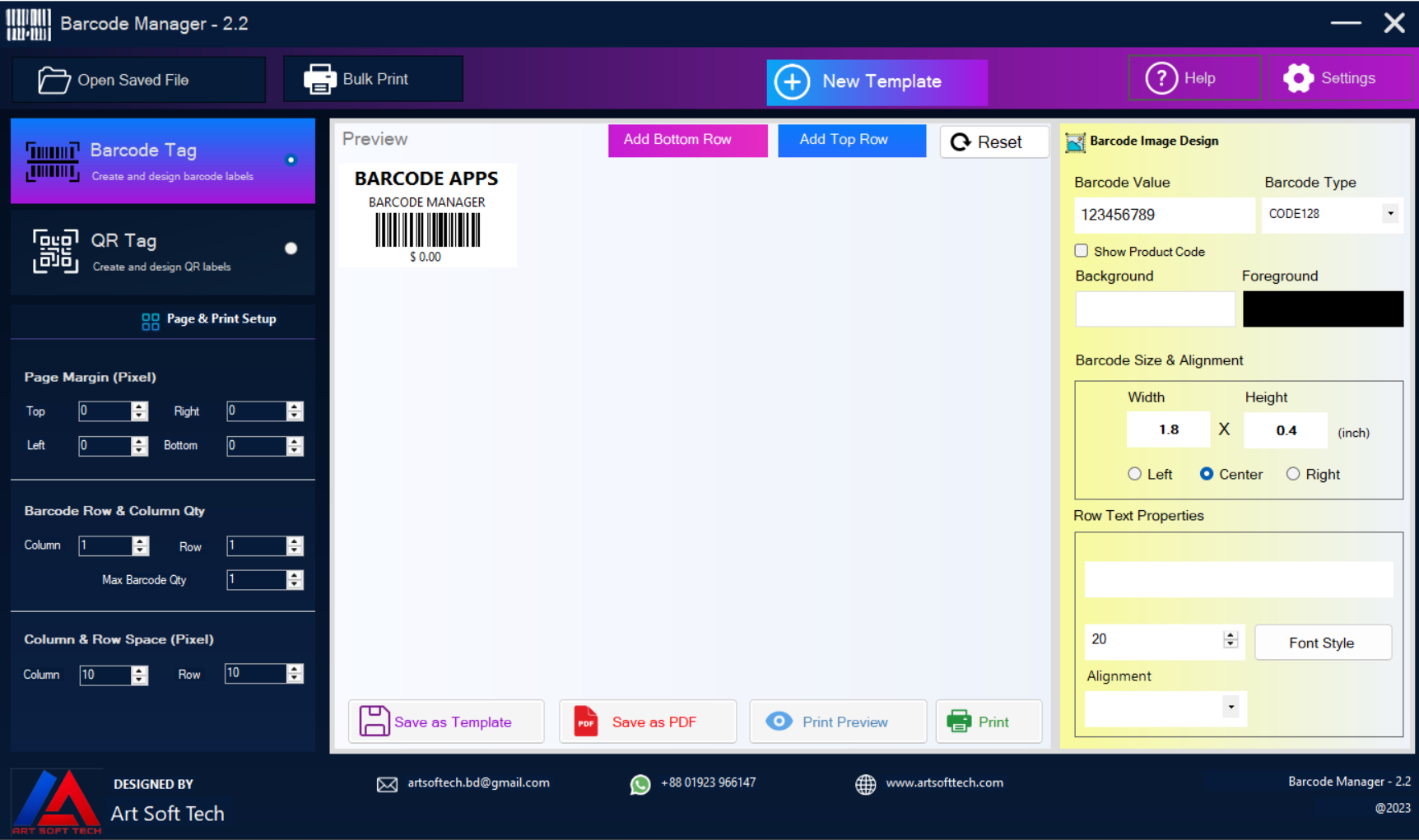Click the PDF icon on Save as PDF
Image resolution: width=1419 pixels, height=840 pixels.
pyautogui.click(x=586, y=722)
